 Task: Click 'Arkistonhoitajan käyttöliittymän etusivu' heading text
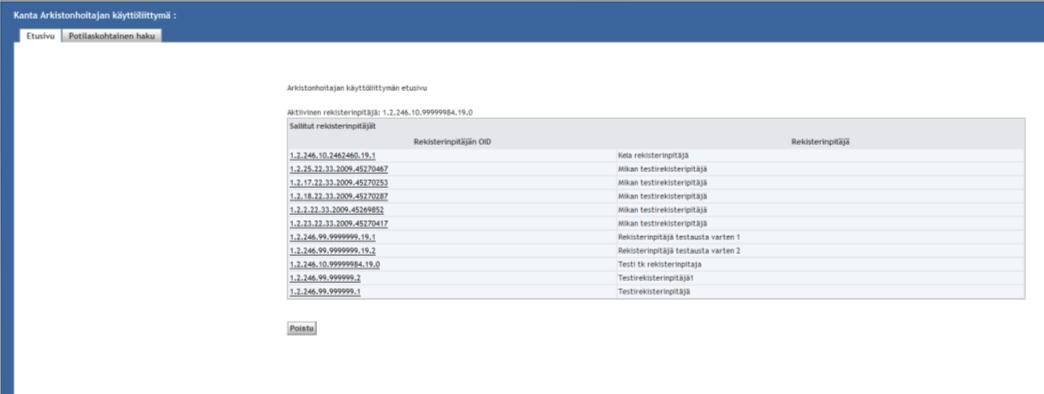pos(357,88)
